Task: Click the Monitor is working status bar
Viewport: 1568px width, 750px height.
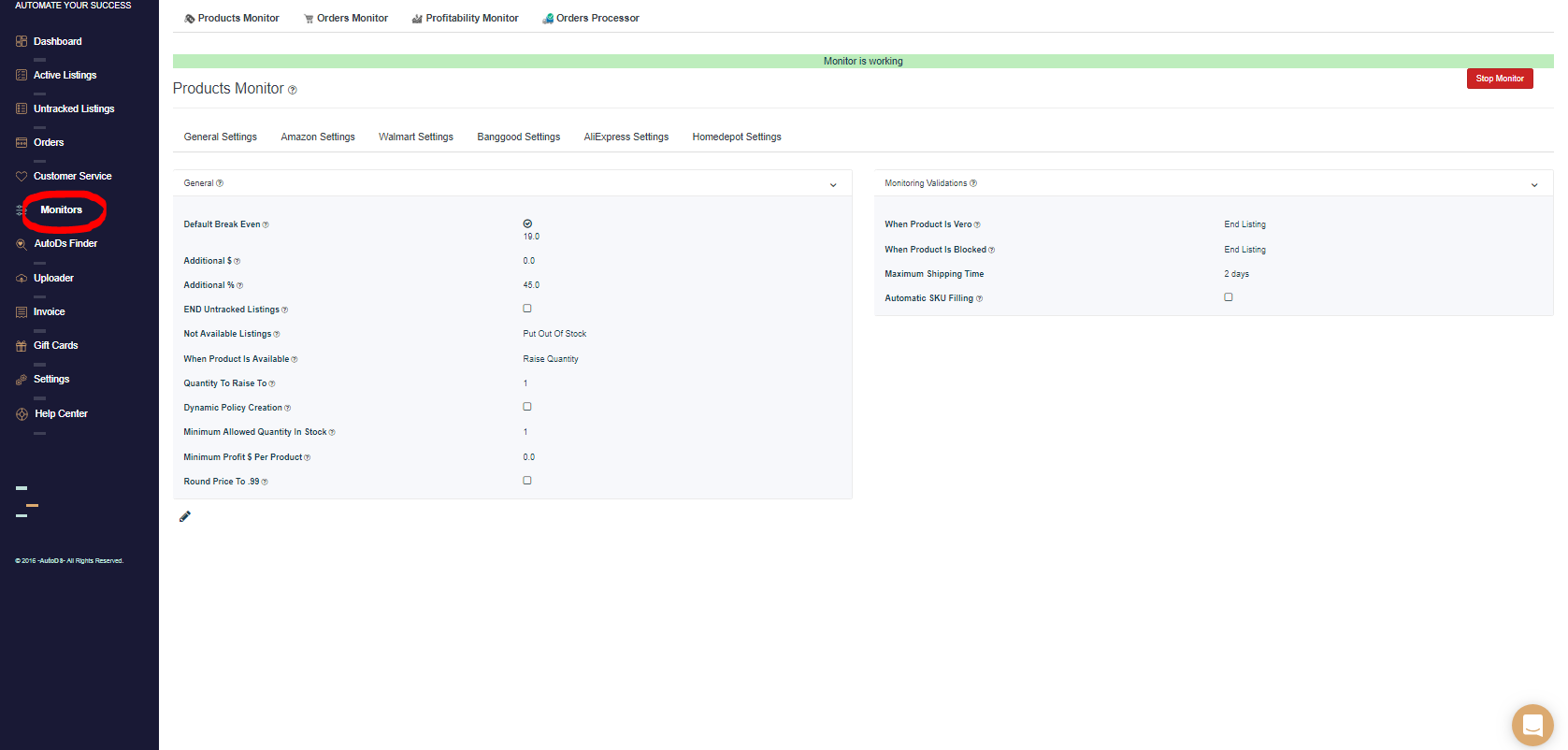Action: pos(863,61)
